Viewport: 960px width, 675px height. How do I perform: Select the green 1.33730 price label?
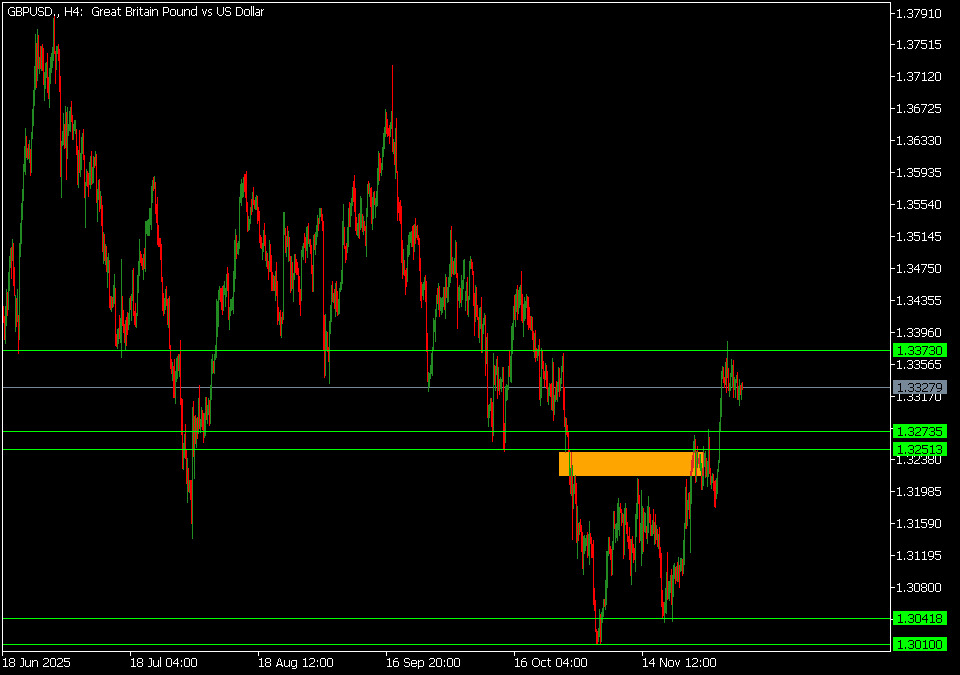click(x=920, y=351)
